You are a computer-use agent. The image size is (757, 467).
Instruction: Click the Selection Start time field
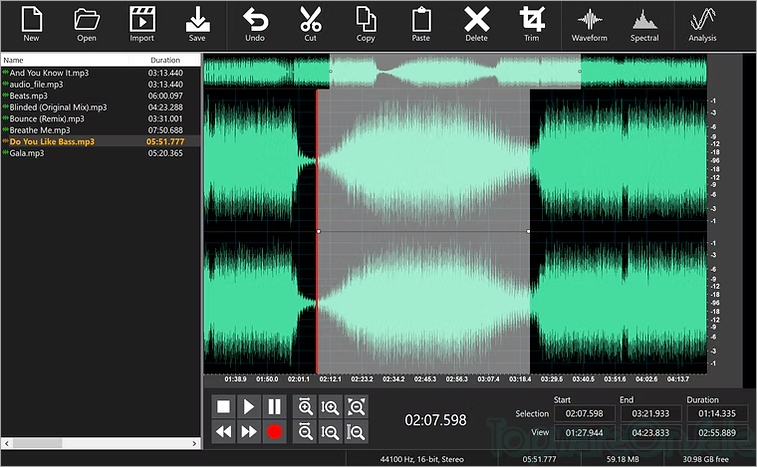[x=584, y=413]
